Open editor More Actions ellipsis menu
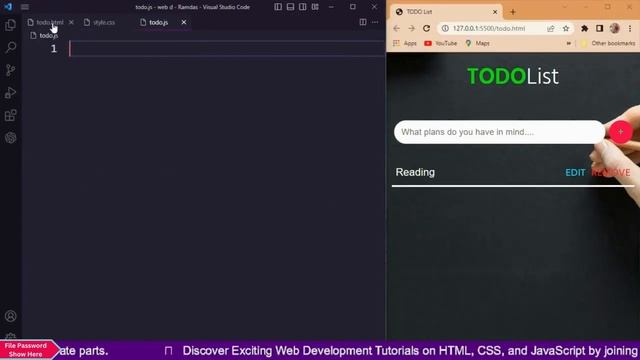 click(x=375, y=22)
